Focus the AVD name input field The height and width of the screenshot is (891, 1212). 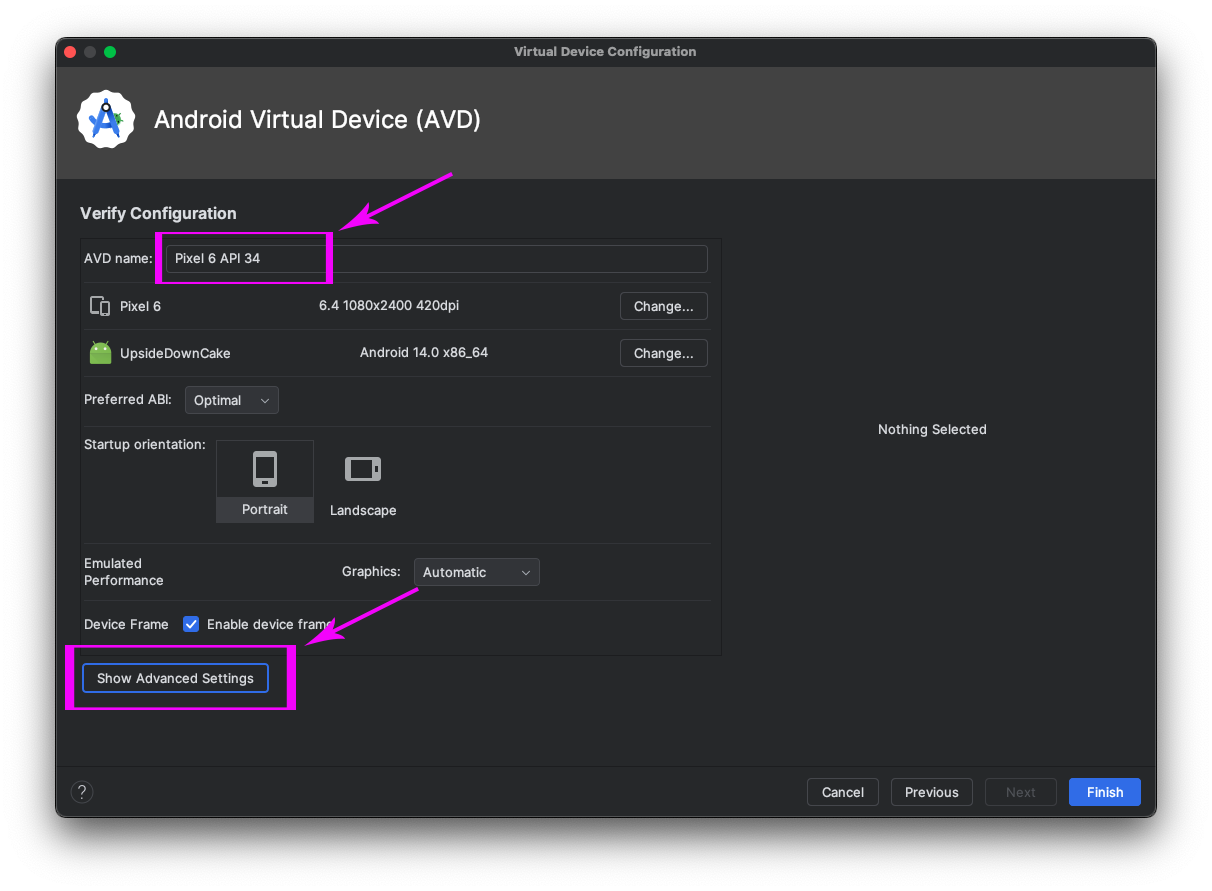(437, 259)
